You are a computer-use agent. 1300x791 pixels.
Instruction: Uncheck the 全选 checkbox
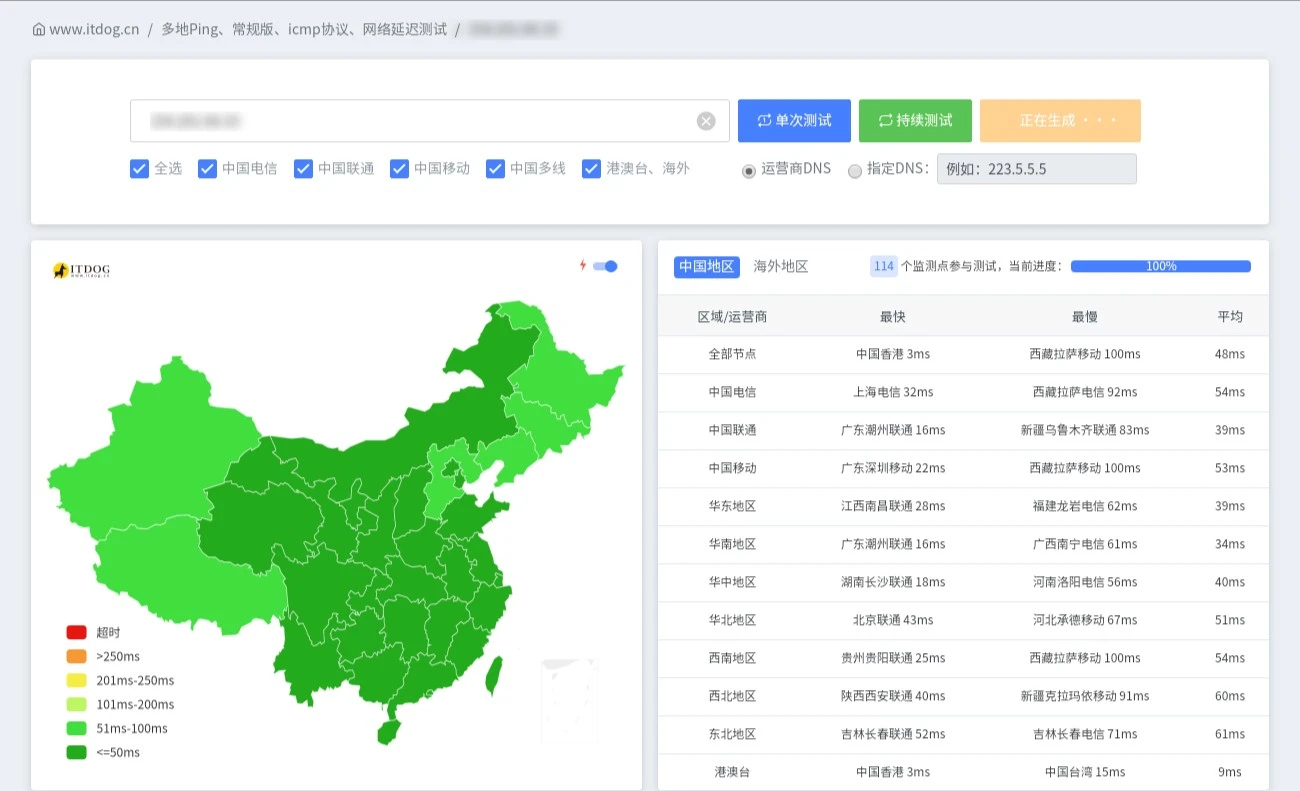(140, 169)
